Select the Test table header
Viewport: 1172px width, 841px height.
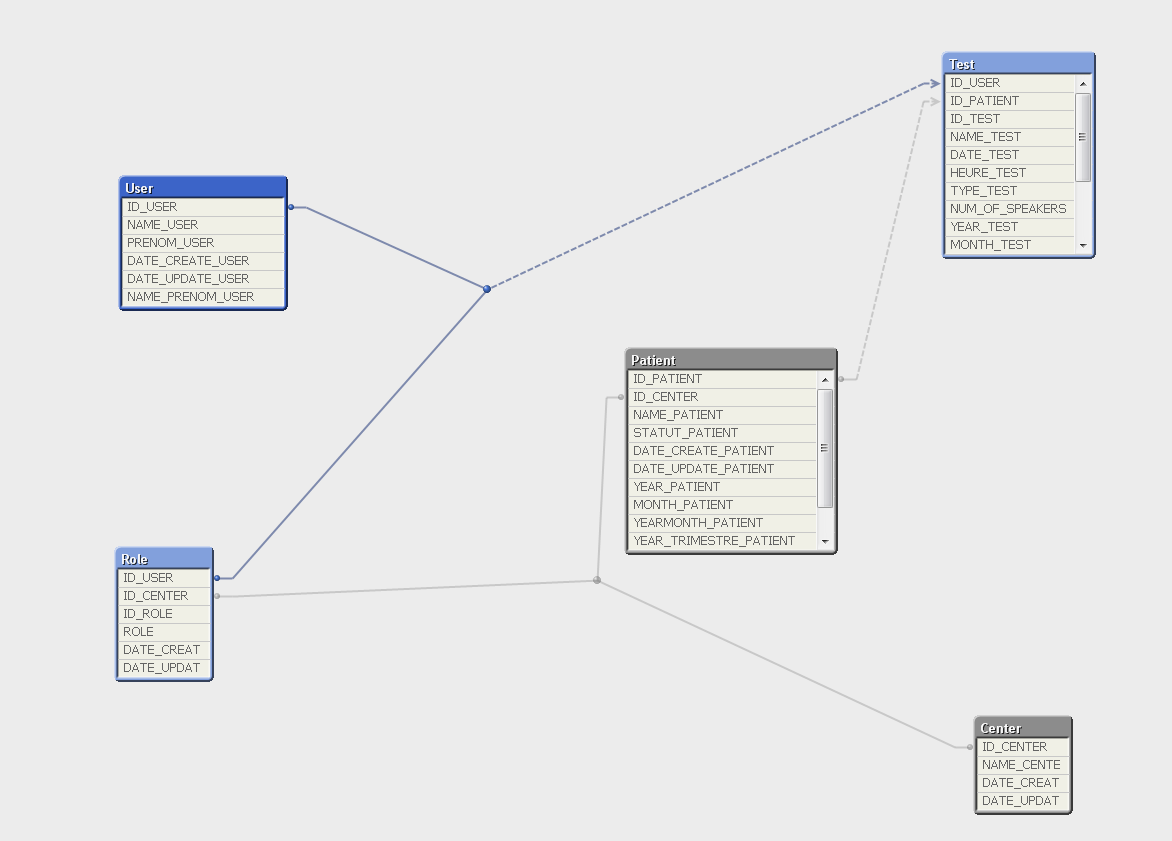1019,64
